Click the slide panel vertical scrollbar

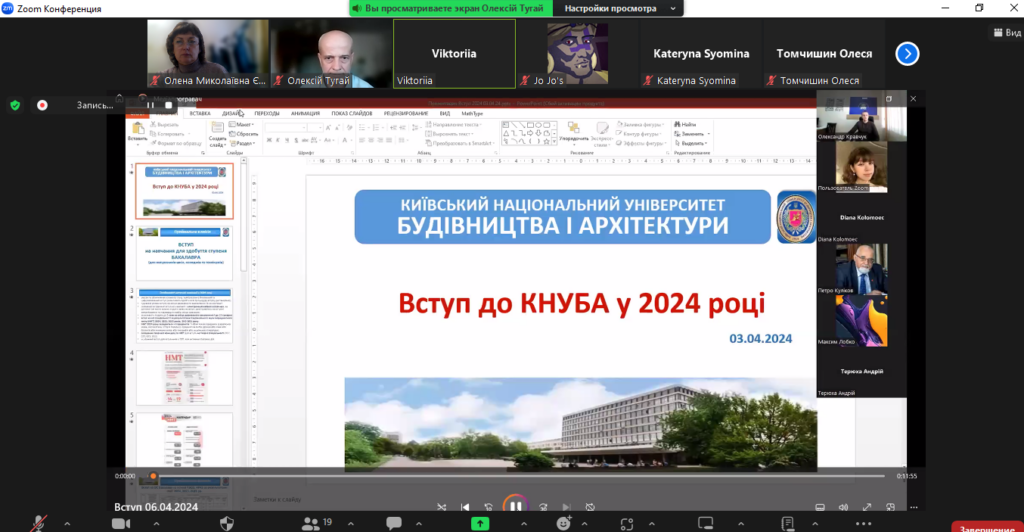(x=244, y=215)
